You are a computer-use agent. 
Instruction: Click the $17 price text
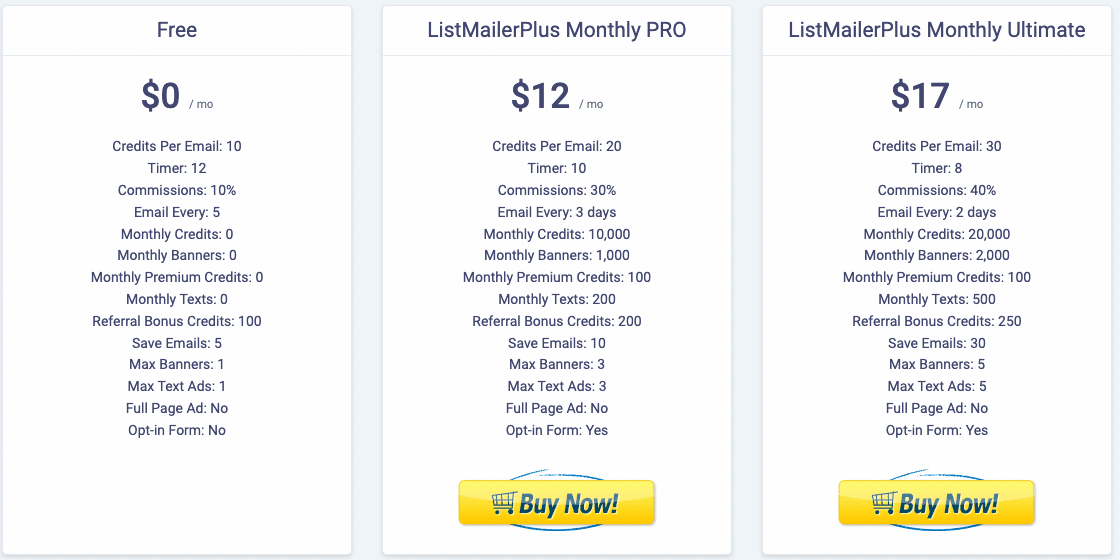920,95
